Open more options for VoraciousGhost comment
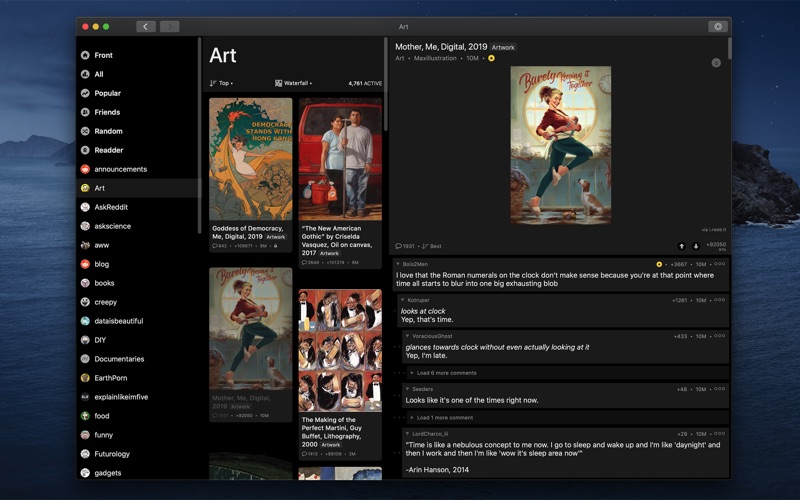 tap(719, 336)
